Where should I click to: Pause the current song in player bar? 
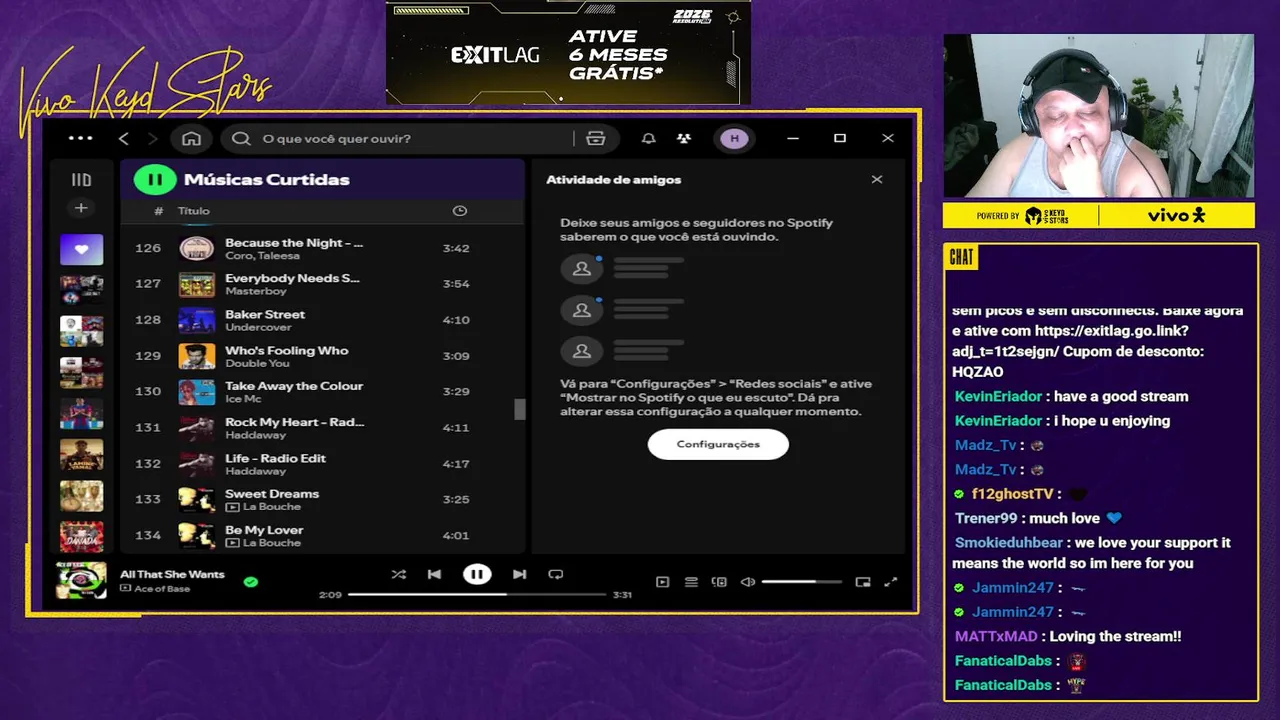point(477,574)
